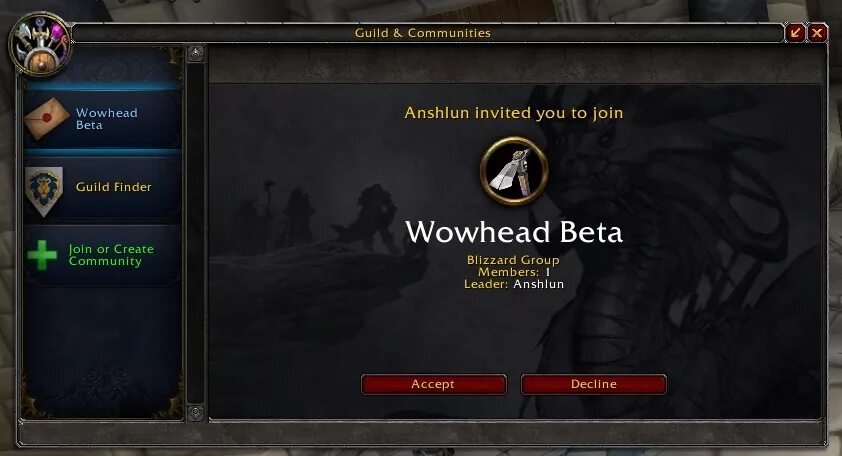Image resolution: width=842 pixels, height=456 pixels.
Task: Open the Guild Finder entry
Action: click(x=101, y=187)
